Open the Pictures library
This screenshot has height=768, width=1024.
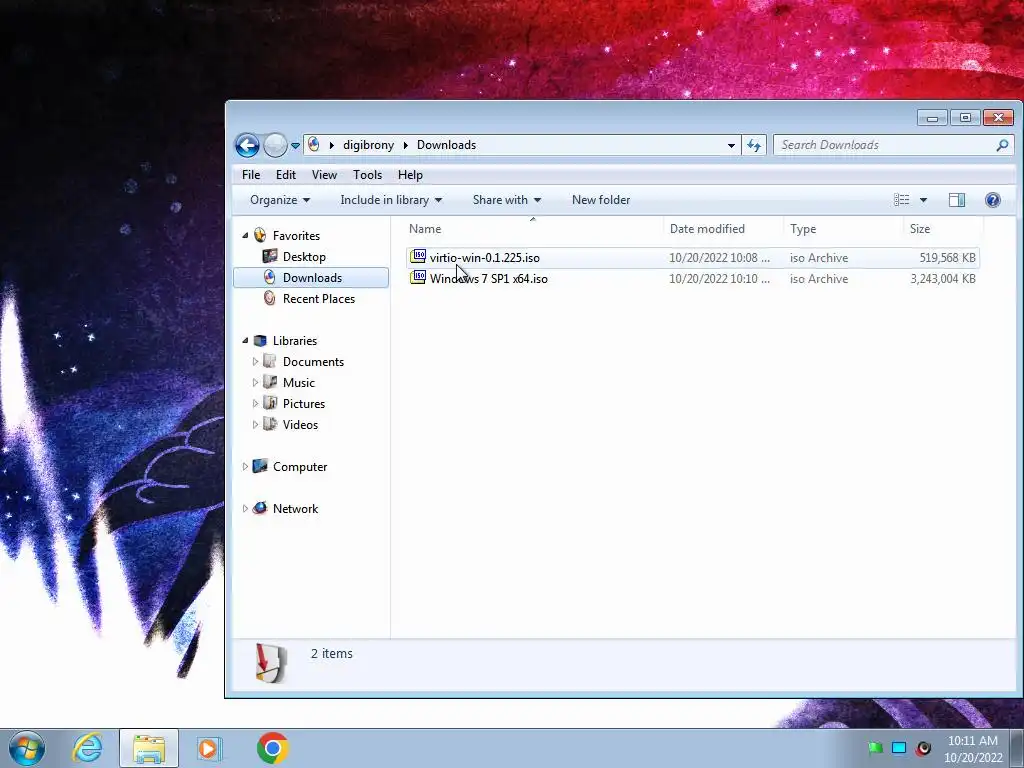coord(304,404)
